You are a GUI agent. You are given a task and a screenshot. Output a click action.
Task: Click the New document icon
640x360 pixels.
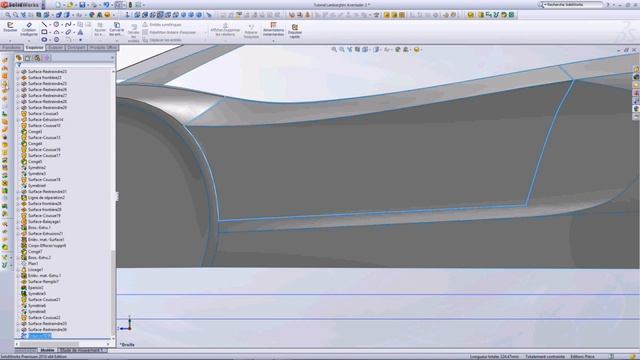pos(58,4)
